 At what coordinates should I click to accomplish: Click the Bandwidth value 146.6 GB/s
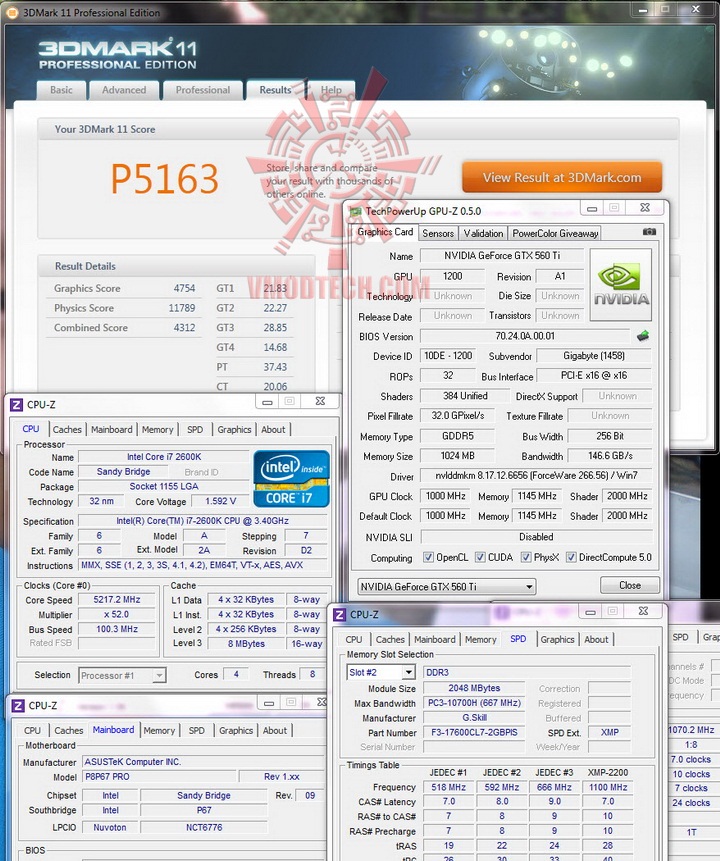click(610, 456)
